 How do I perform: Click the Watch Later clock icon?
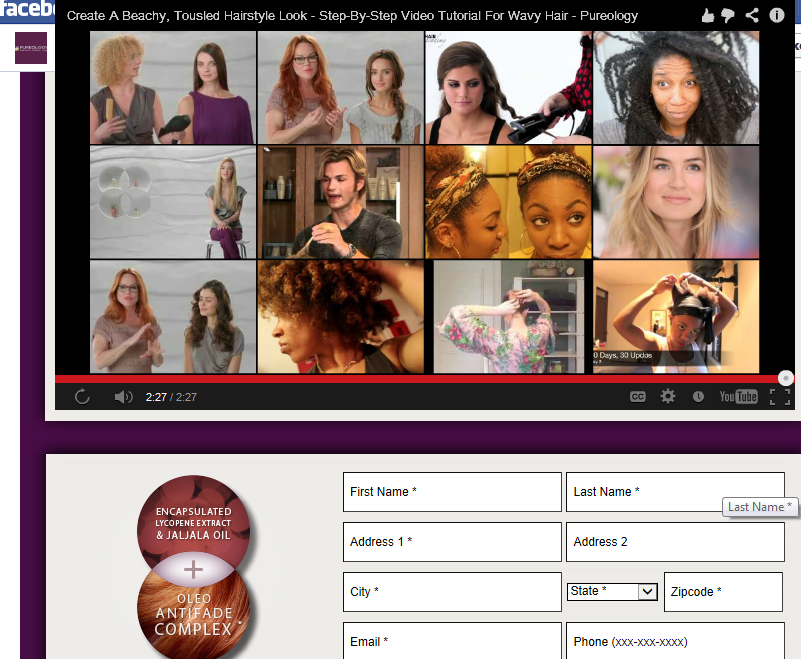point(698,397)
